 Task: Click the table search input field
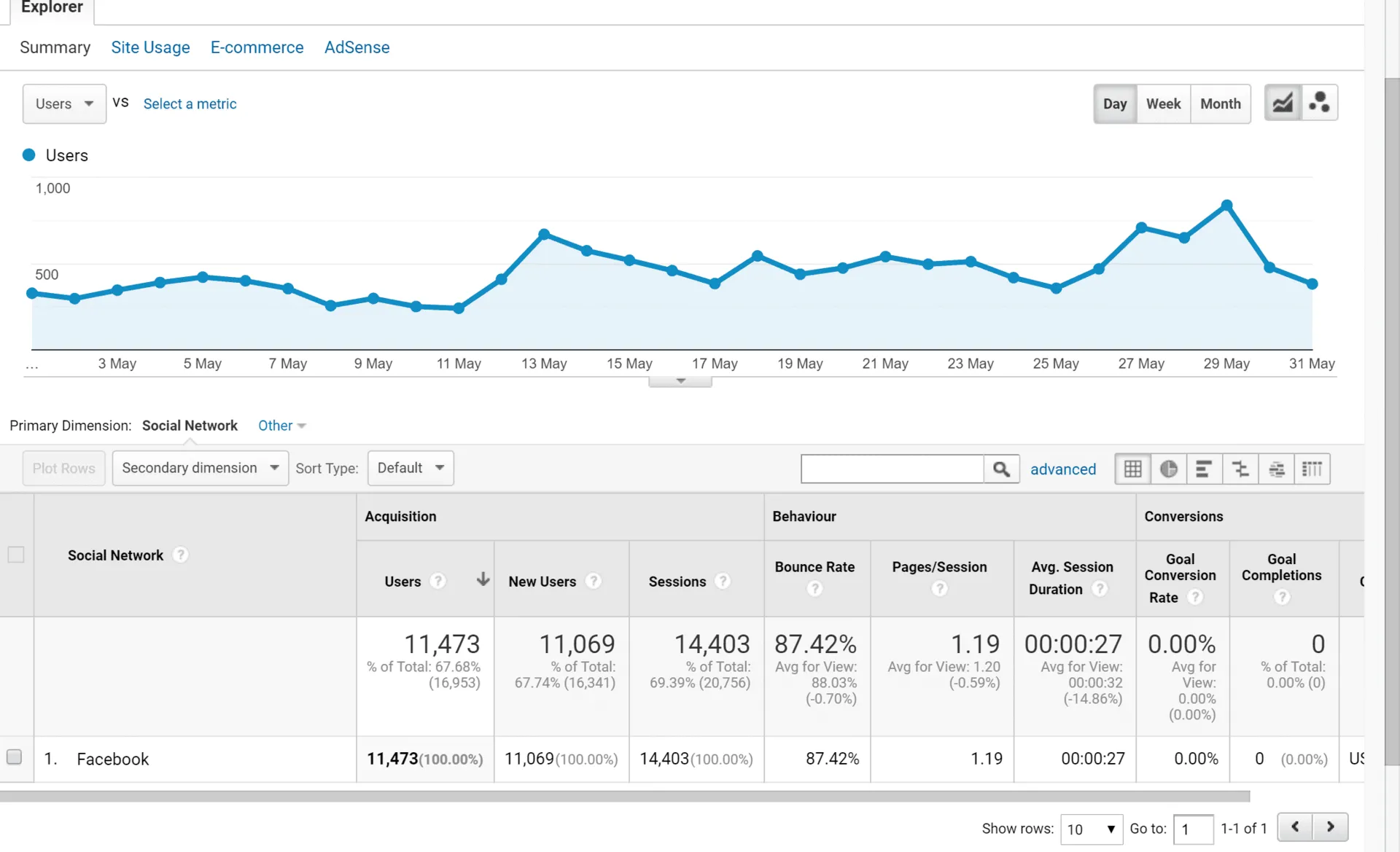click(x=892, y=469)
